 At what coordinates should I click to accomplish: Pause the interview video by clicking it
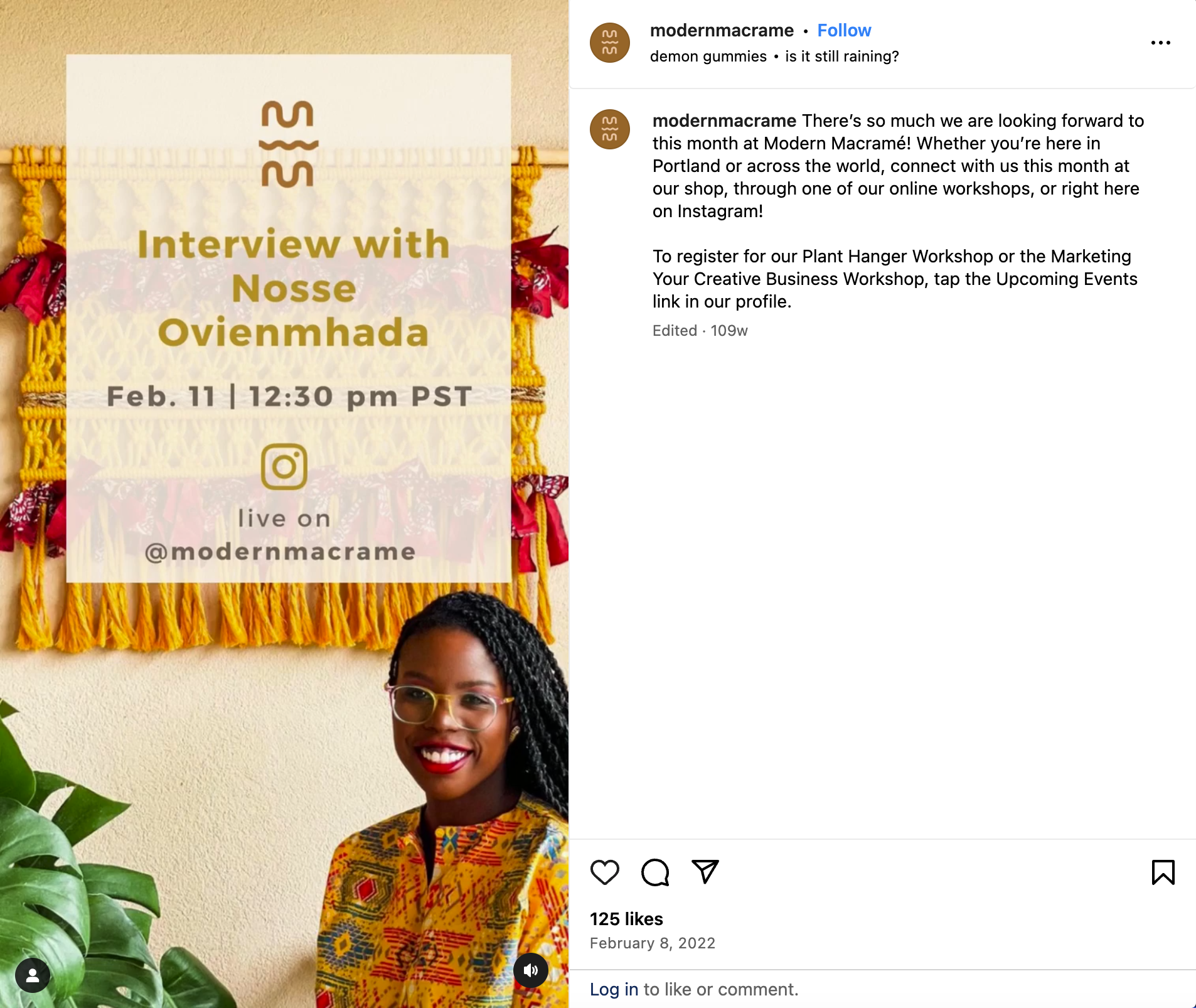tap(284, 504)
